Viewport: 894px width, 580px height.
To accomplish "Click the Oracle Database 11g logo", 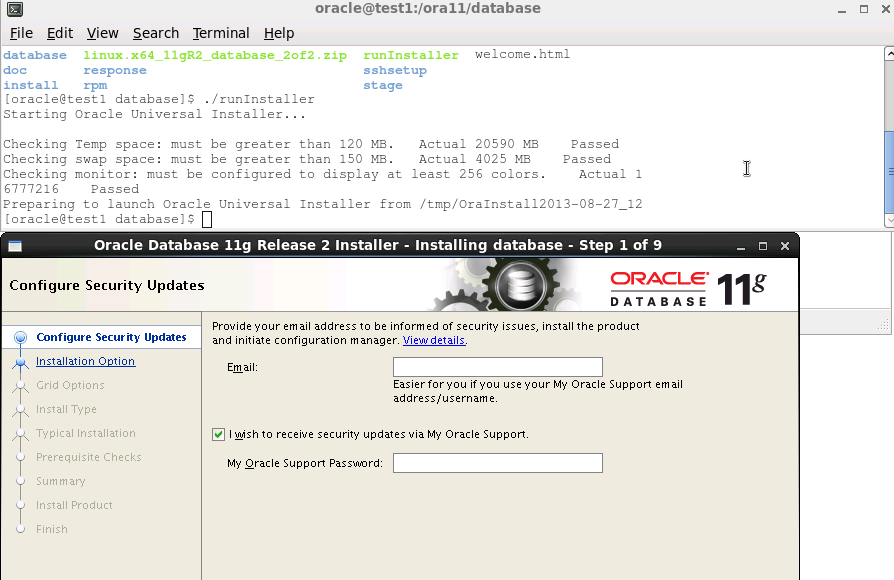I will pyautogui.click(x=688, y=289).
